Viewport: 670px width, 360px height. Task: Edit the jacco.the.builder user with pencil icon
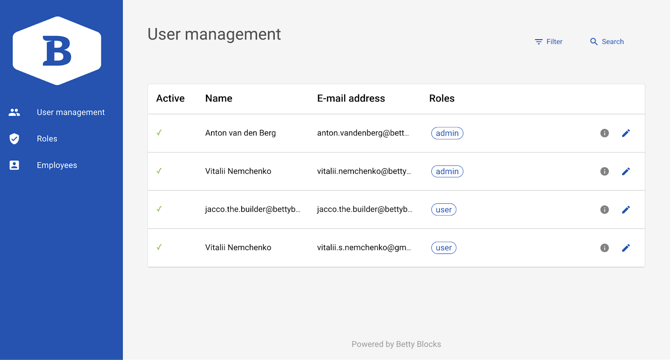[x=626, y=210]
